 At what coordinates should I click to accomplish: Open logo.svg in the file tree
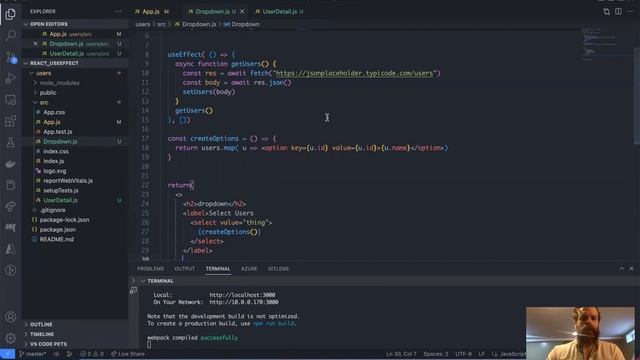(75, 171)
